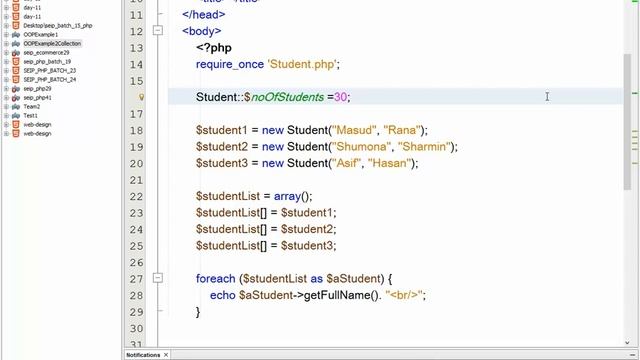The image size is (640, 360).
Task: Select the Test1 project name
Action: click(x=30, y=116)
